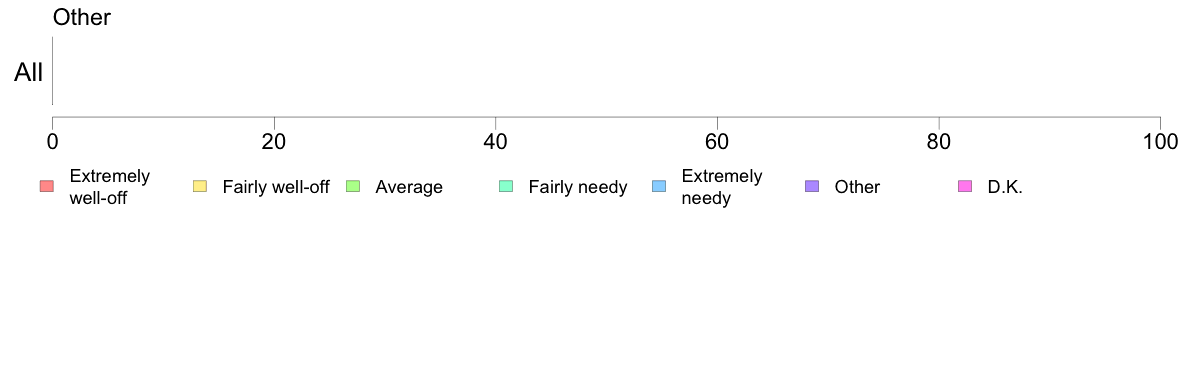Click the blue Extremely needy legend swatch
The height and width of the screenshot is (368, 1188).
click(x=659, y=187)
